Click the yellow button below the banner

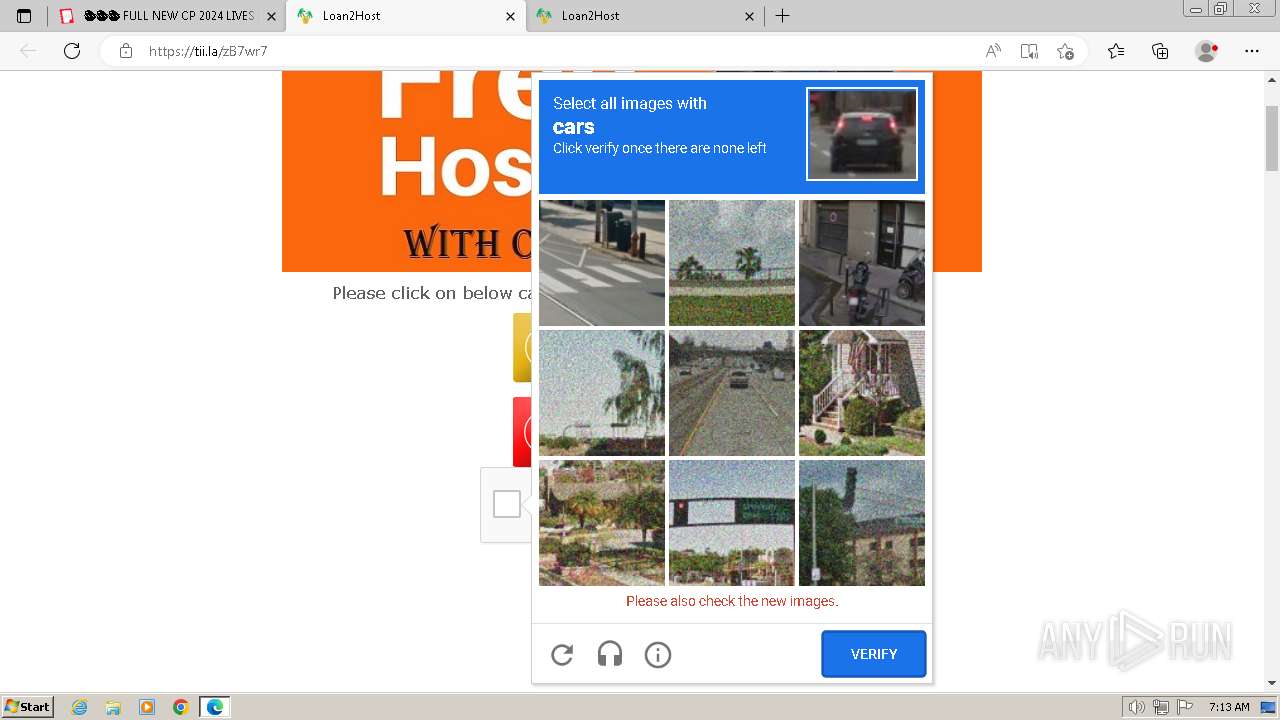tap(522, 347)
